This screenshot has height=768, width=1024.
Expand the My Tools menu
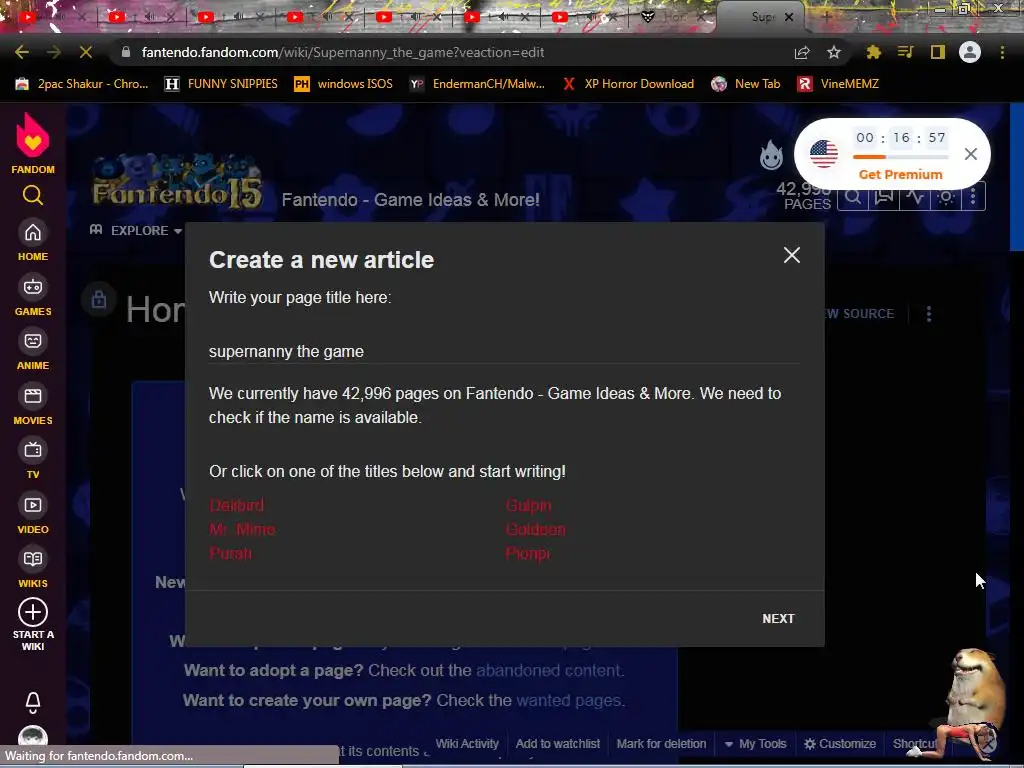coord(756,743)
